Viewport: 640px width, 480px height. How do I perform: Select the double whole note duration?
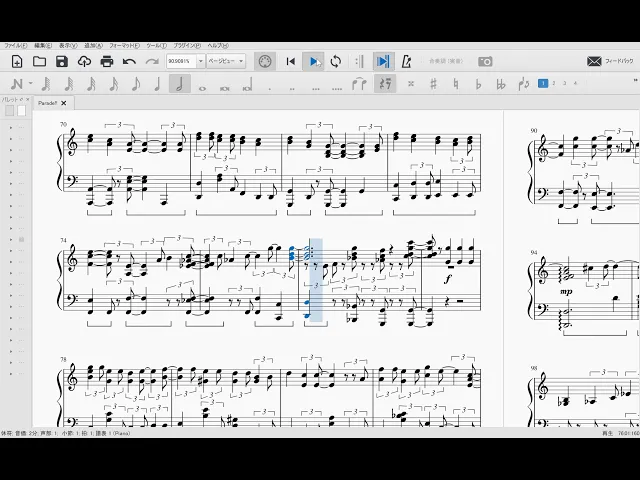[x=224, y=87]
